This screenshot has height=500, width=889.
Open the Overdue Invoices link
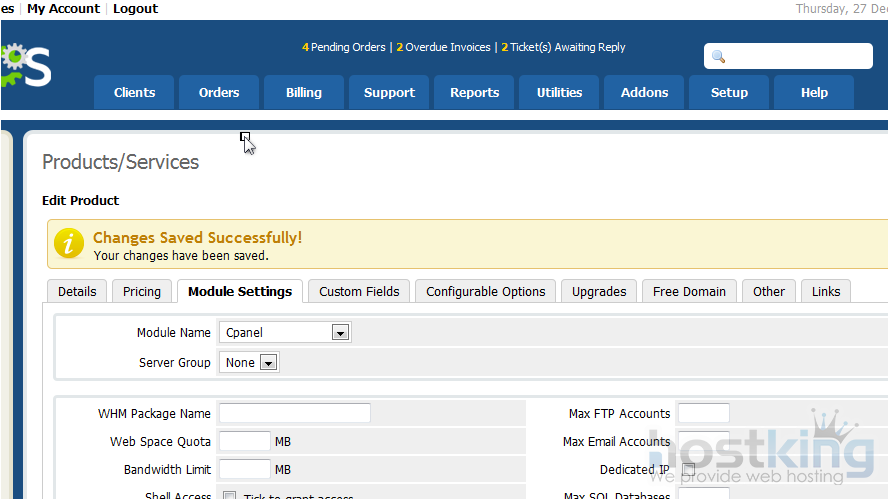point(444,47)
